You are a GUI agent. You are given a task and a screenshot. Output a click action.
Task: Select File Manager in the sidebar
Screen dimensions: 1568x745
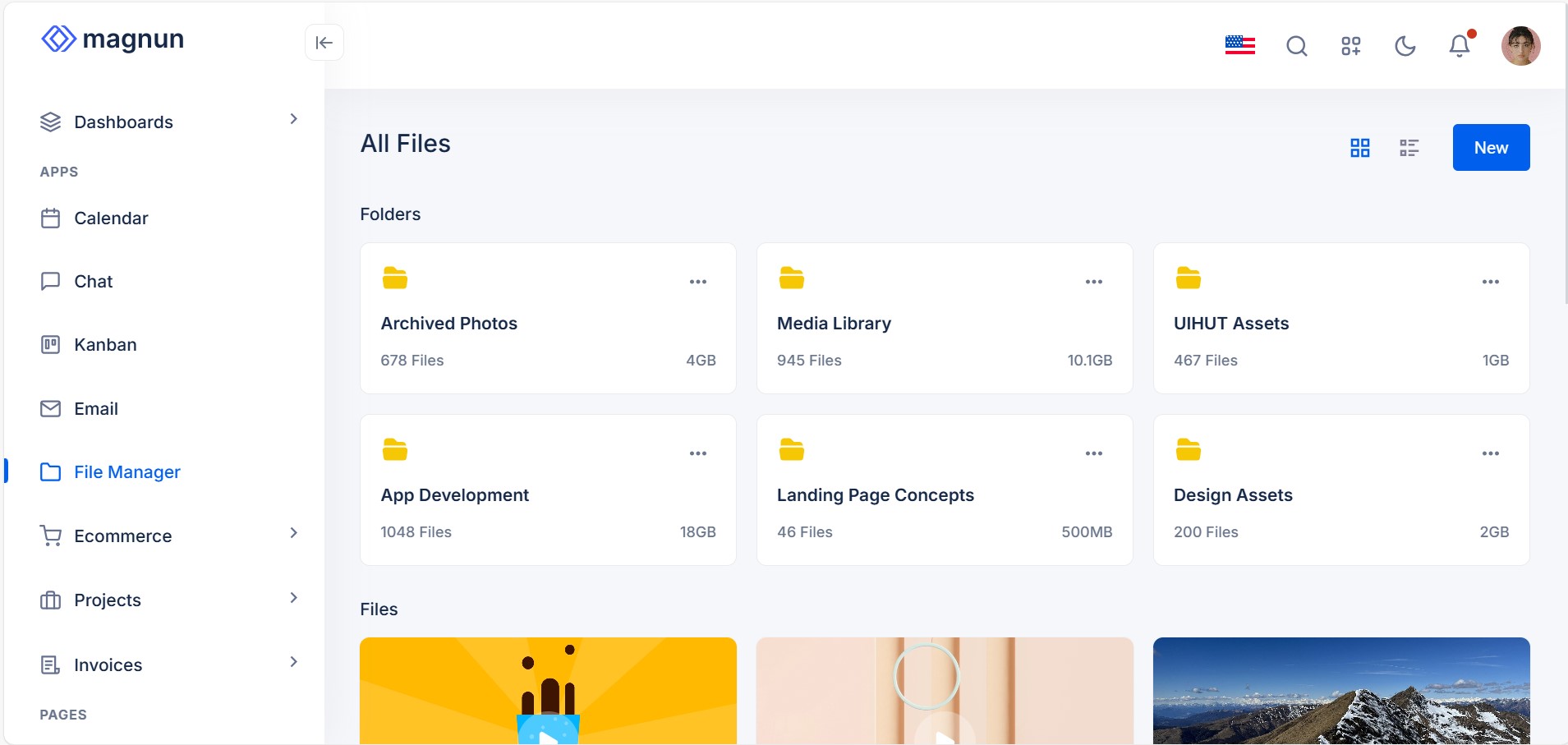[126, 471]
